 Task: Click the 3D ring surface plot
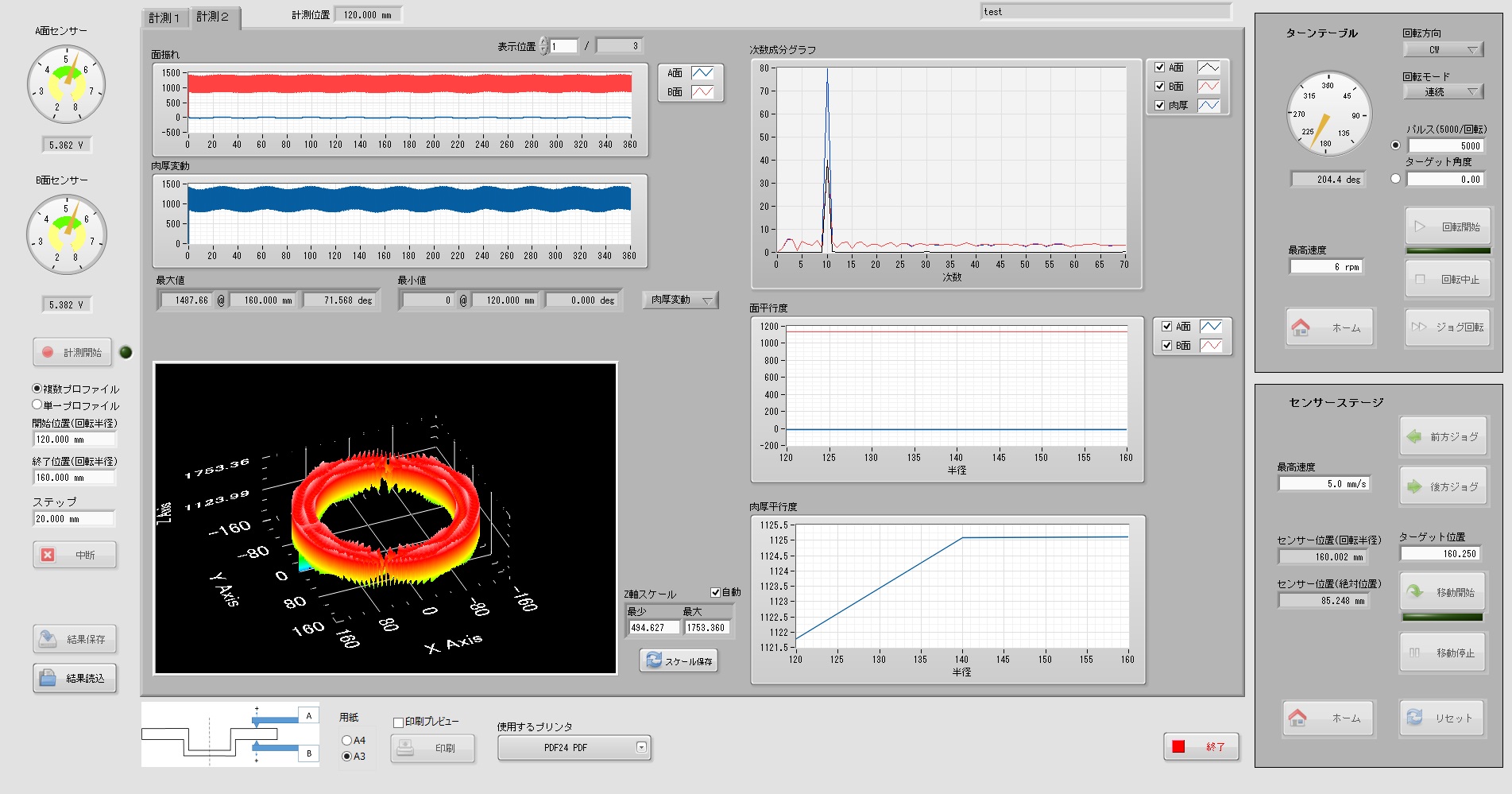385,518
